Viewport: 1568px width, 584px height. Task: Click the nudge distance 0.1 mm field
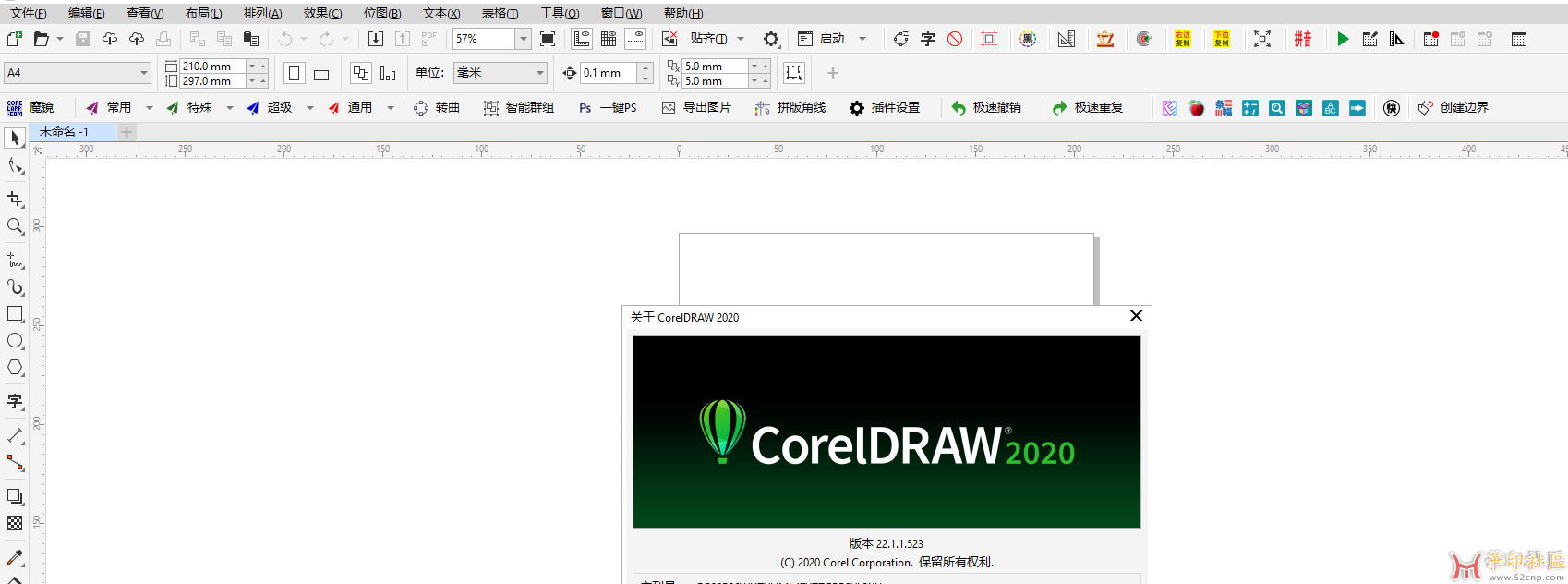pyautogui.click(x=609, y=73)
